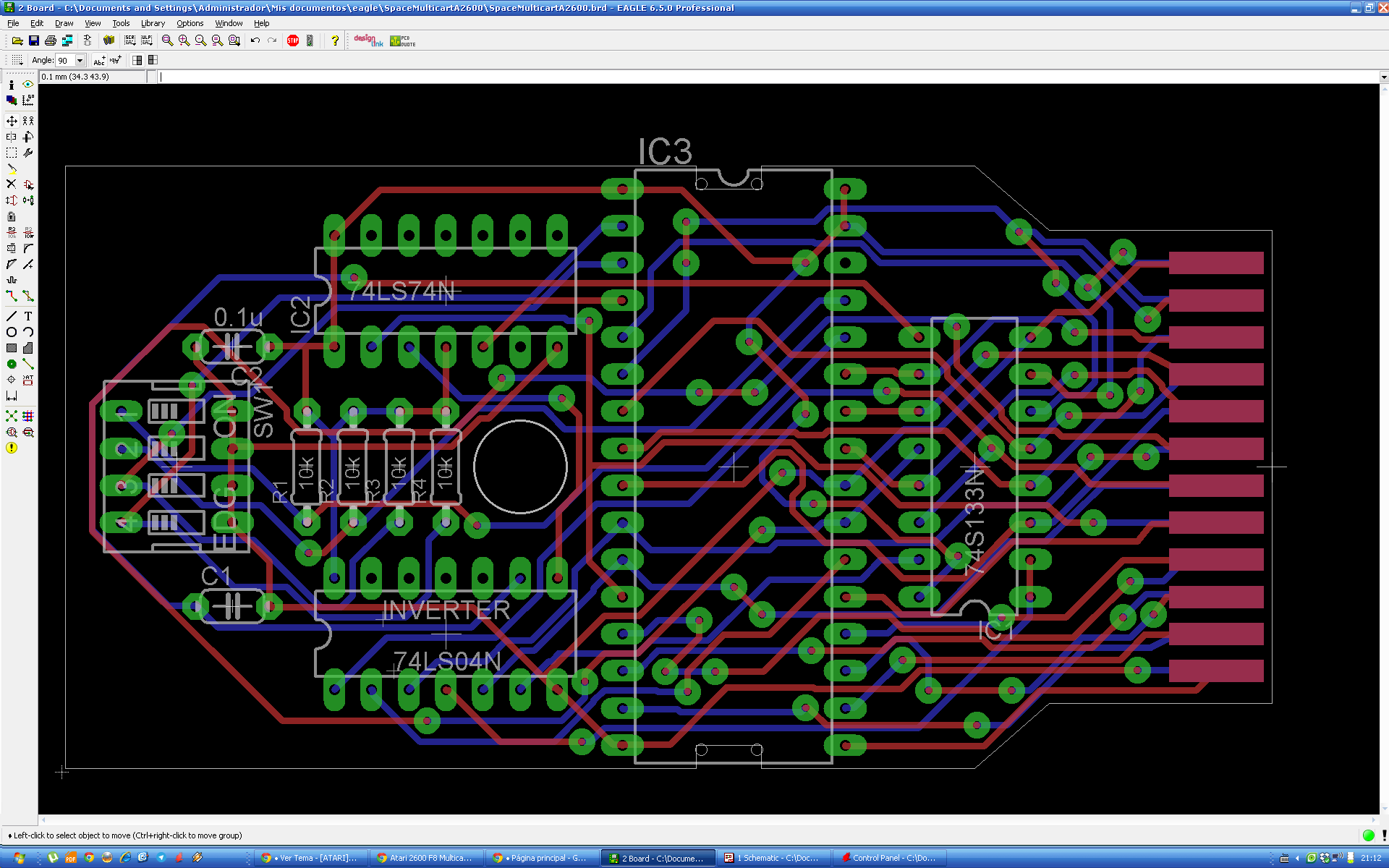Toggle normal text orientation Abc button
Viewport: 1389px width, 868px height.
pyautogui.click(x=100, y=60)
